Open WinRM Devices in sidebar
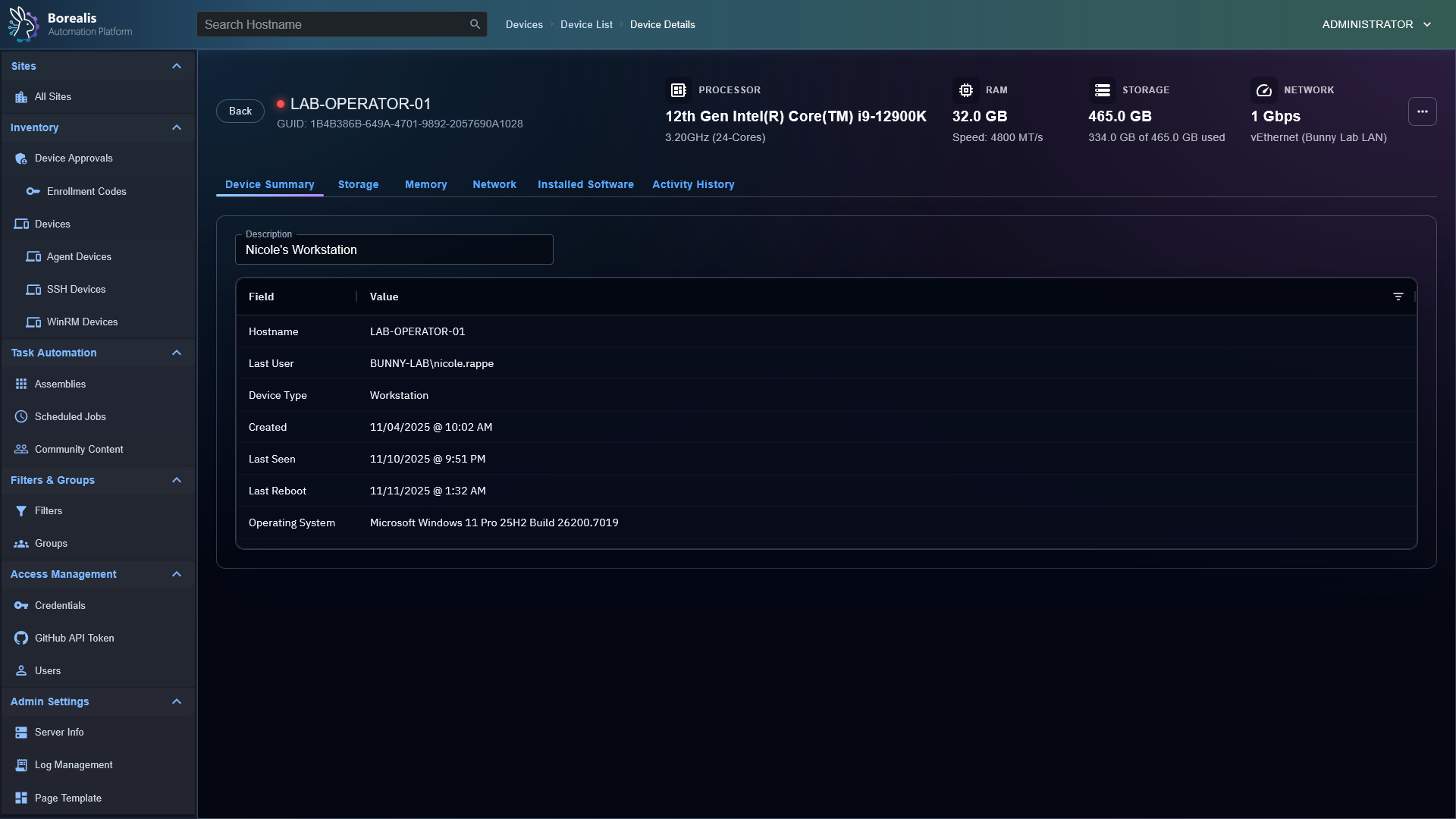The image size is (1456, 819). (82, 322)
